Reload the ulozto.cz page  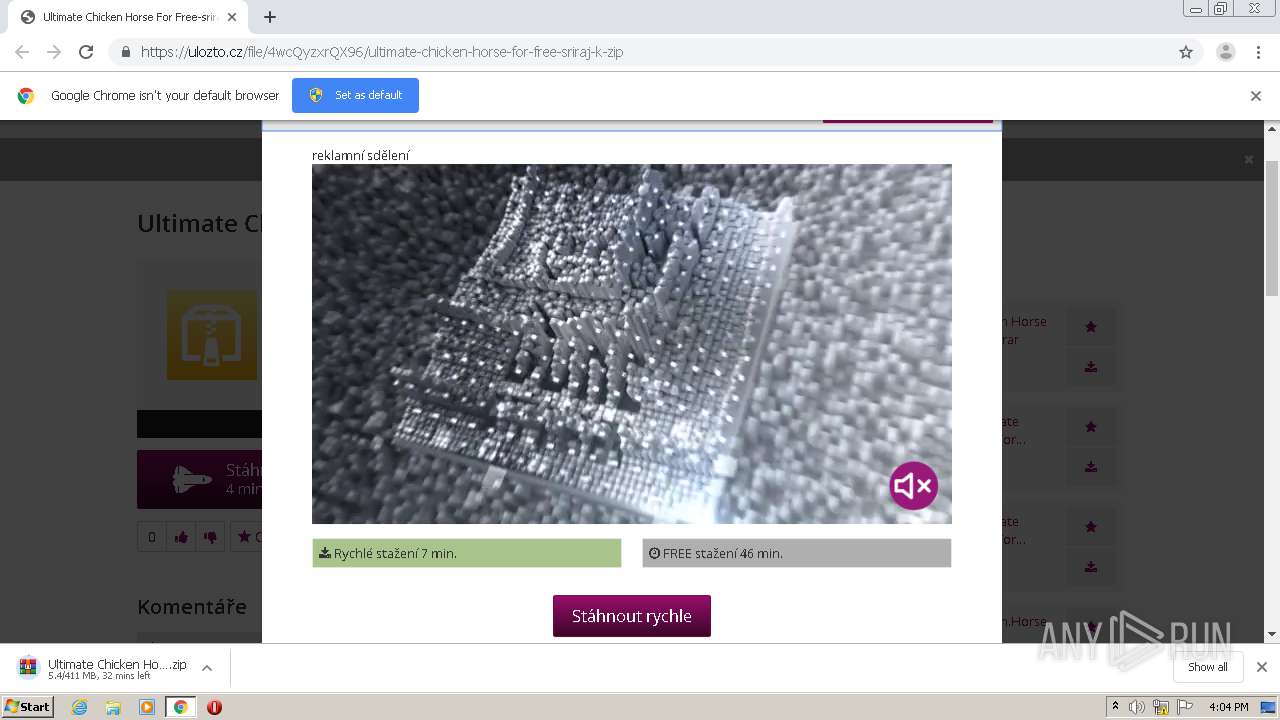(86, 52)
